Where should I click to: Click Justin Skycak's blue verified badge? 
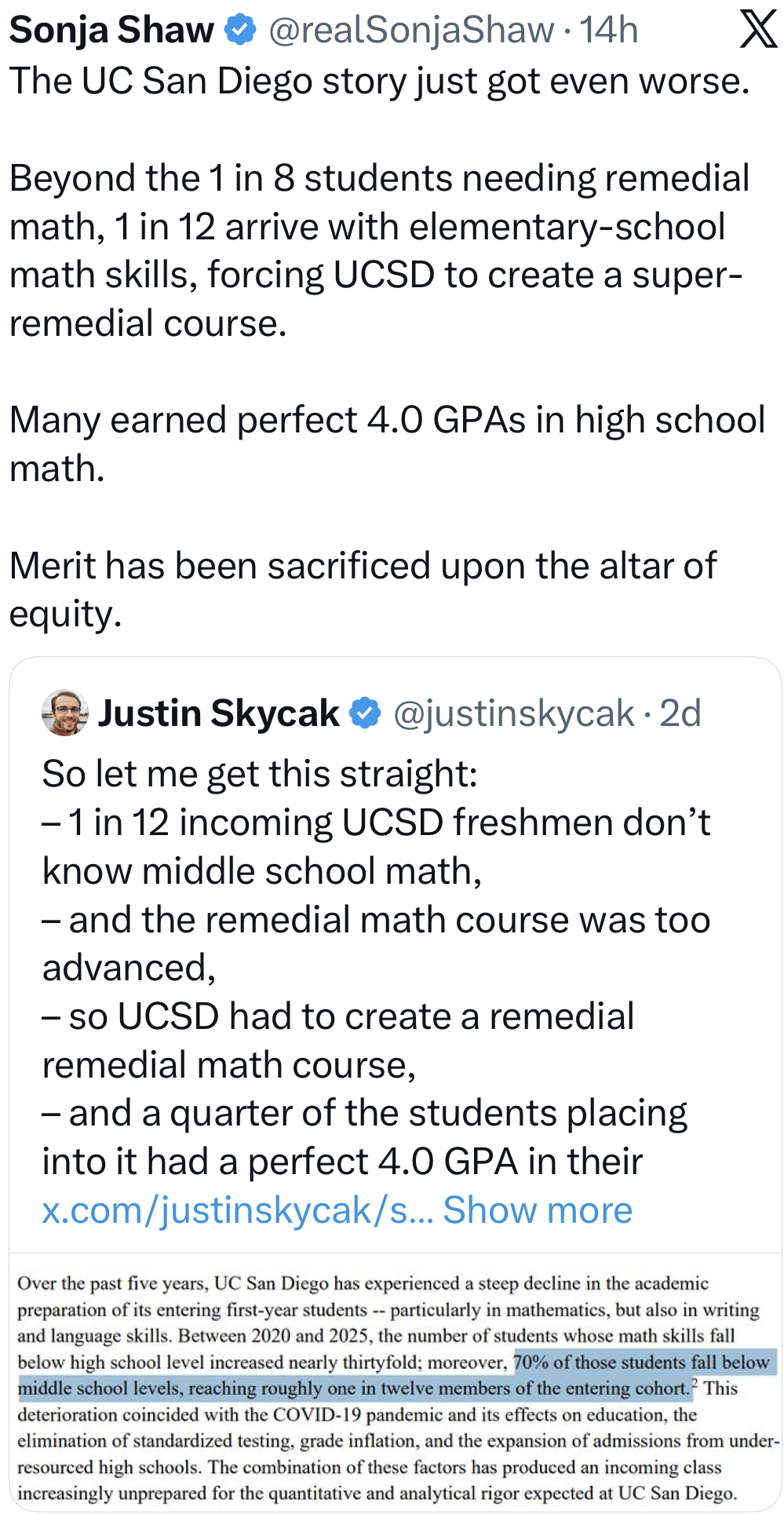coord(365,713)
